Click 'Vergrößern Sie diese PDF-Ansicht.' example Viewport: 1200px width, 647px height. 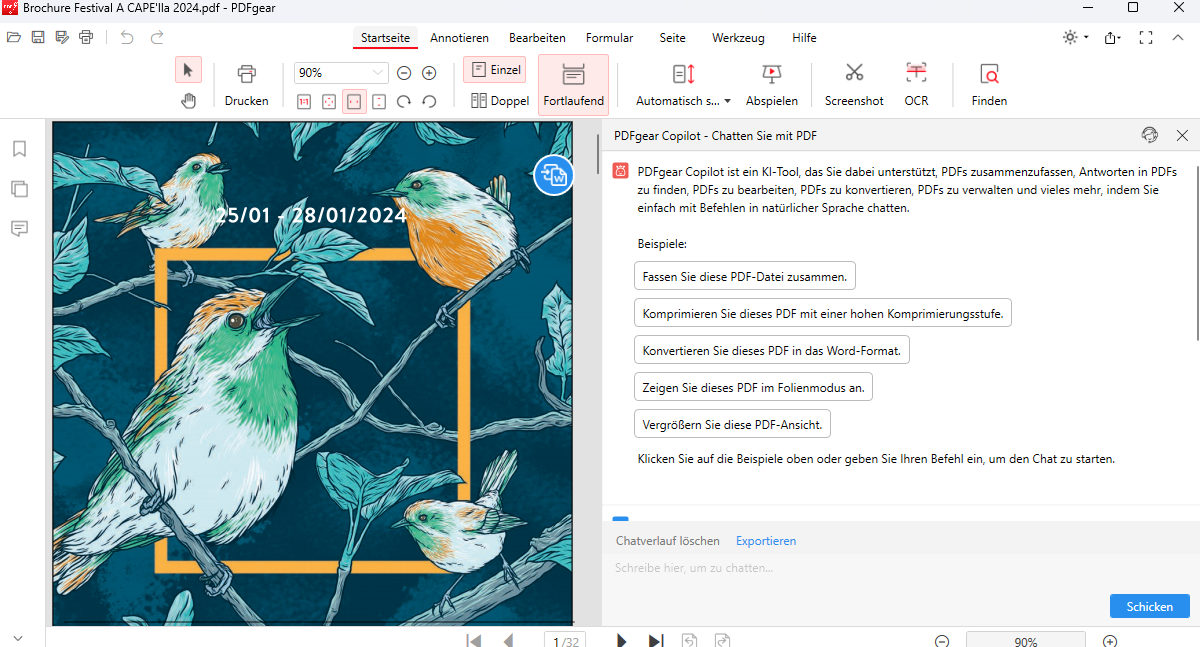pos(732,424)
